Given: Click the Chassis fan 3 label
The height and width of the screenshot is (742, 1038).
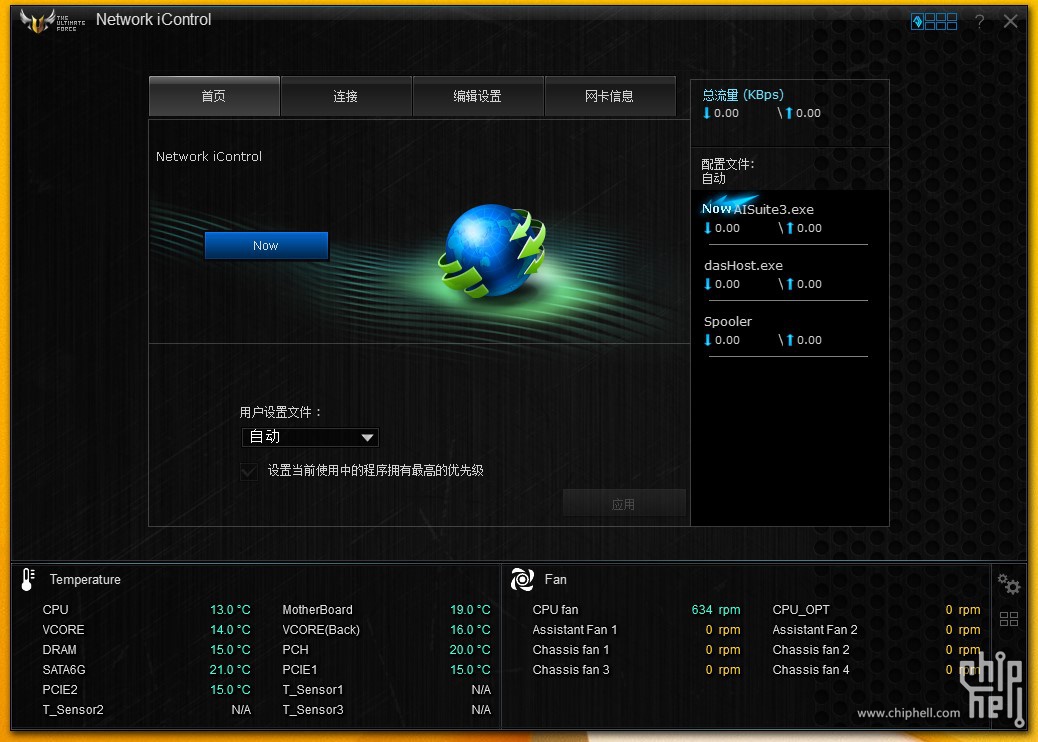Looking at the screenshot, I should click(571, 670).
